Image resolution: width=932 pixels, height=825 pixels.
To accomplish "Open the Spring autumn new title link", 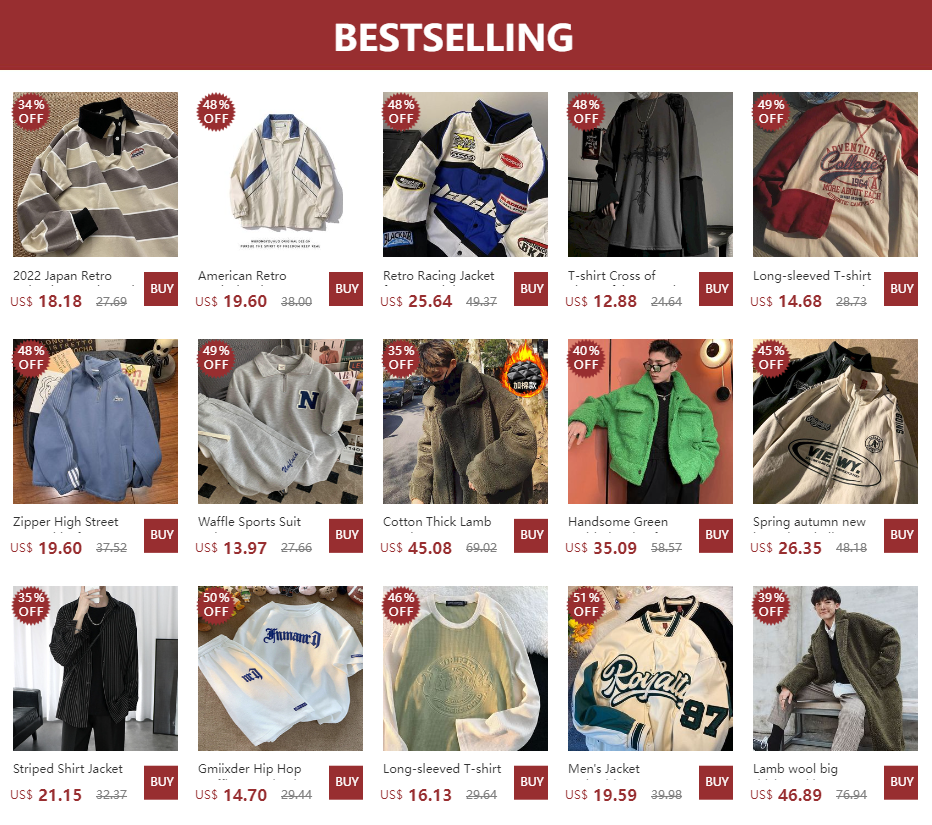I will click(x=809, y=522).
